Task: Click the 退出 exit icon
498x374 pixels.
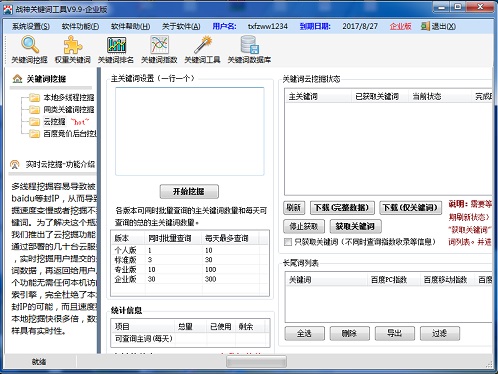Action: pyautogui.click(x=425, y=26)
